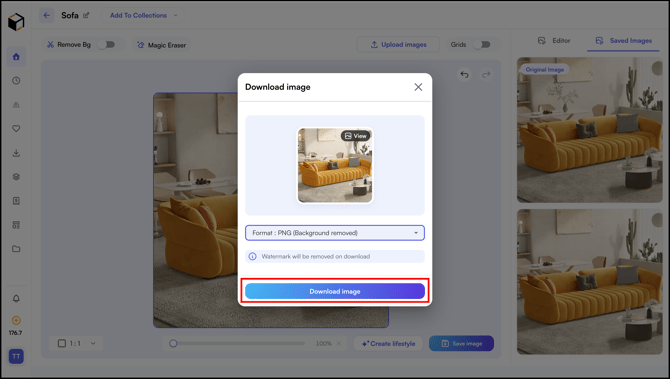The width and height of the screenshot is (670, 379).
Task: Toggle the Remove Bg switch
Action: 106,44
